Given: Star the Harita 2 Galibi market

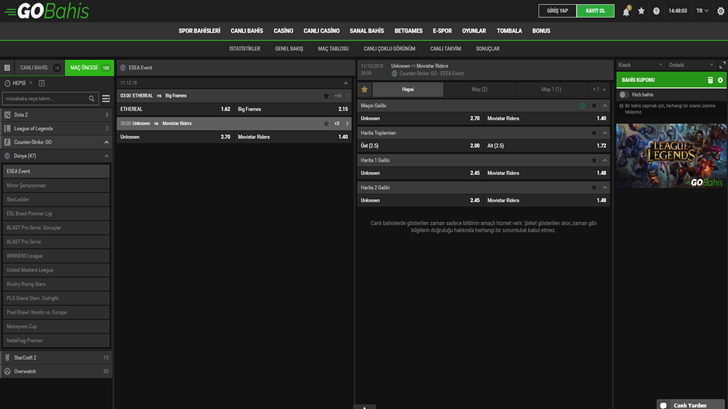Looking at the screenshot, I should click(x=594, y=188).
